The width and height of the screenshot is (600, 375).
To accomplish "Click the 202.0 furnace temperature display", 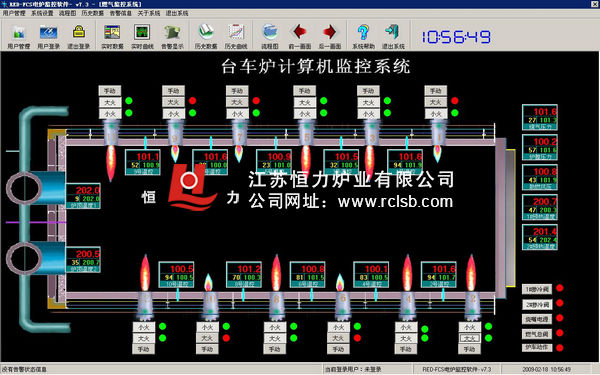I will click(x=83, y=196).
